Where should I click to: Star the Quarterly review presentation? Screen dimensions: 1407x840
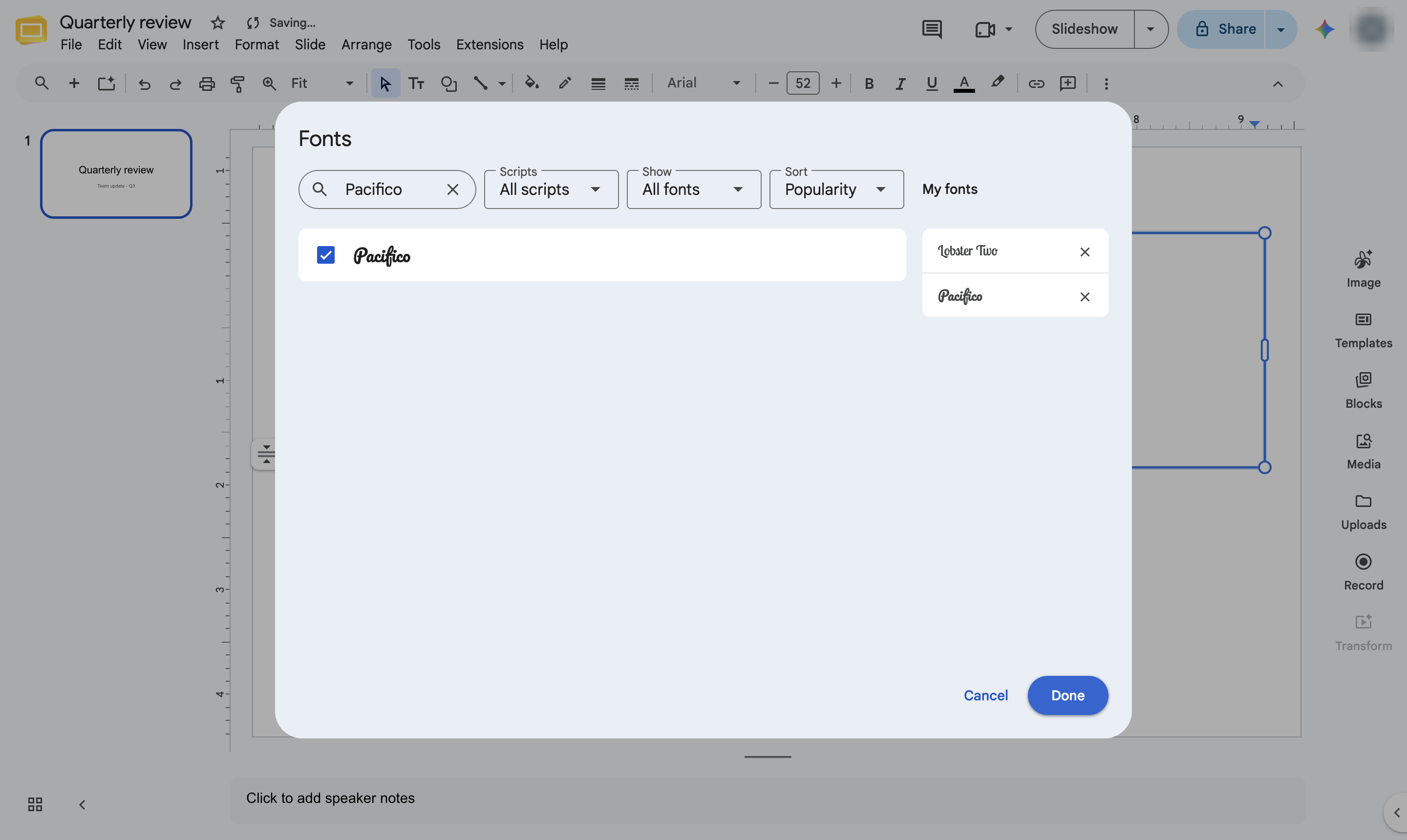(x=217, y=22)
